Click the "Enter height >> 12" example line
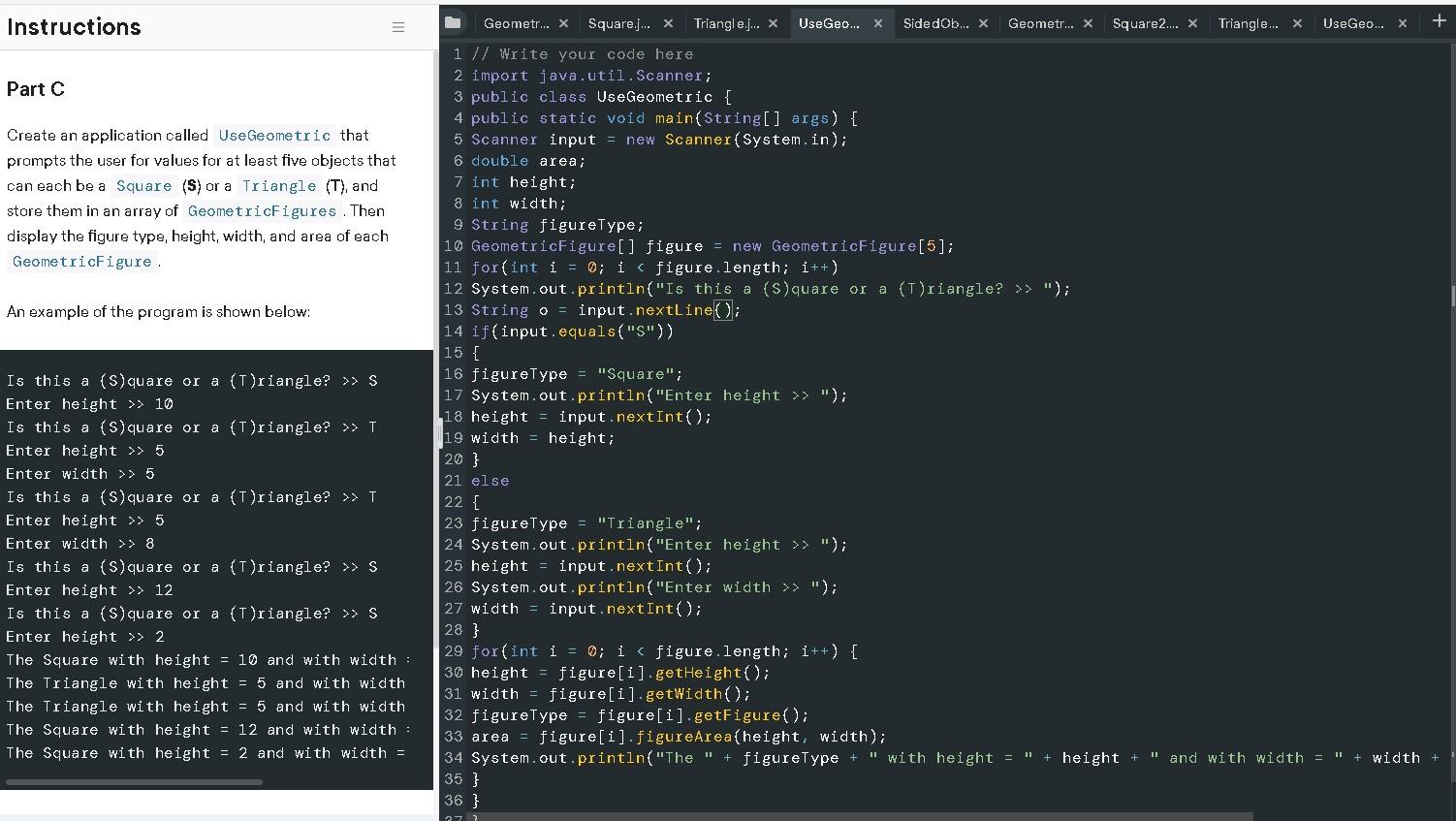 click(89, 590)
